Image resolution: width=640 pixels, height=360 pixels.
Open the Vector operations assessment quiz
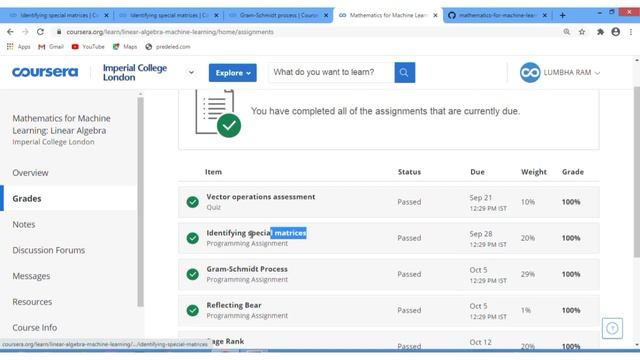coord(260,197)
